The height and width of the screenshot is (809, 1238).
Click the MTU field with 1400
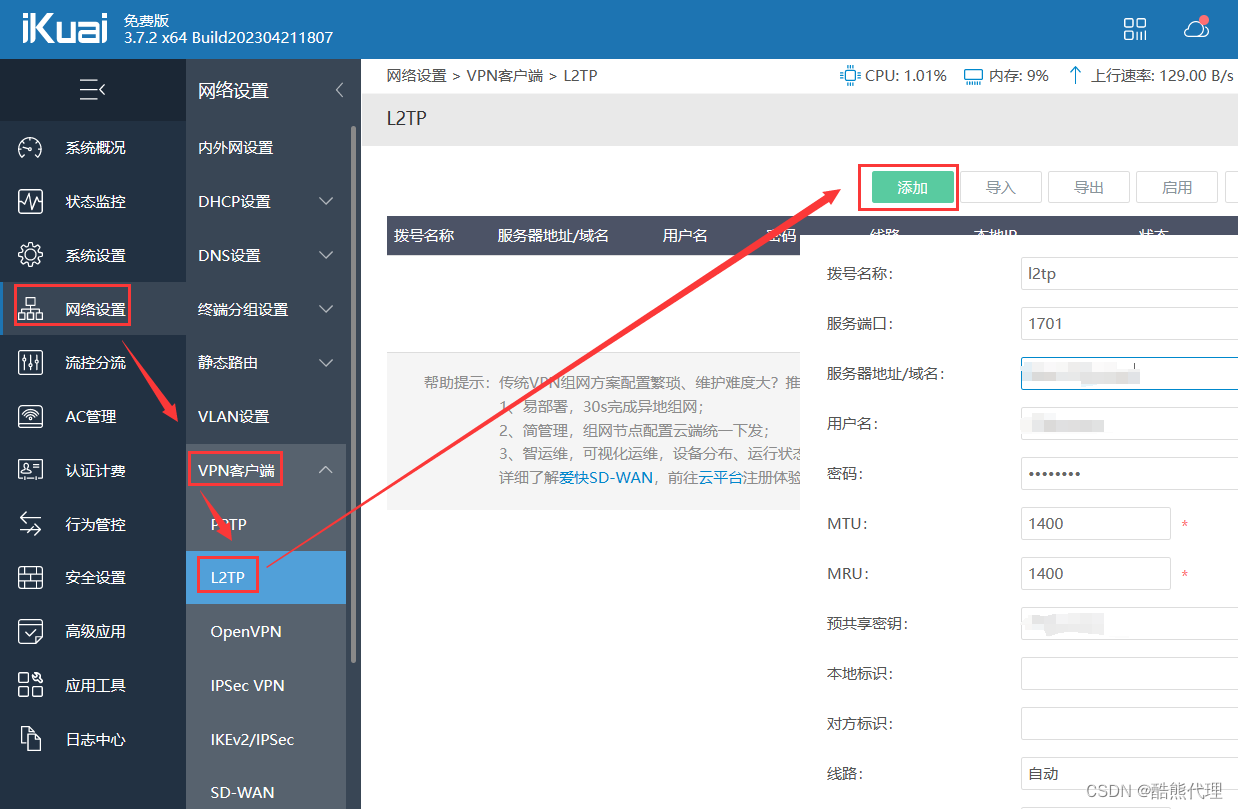pyautogui.click(x=1096, y=523)
